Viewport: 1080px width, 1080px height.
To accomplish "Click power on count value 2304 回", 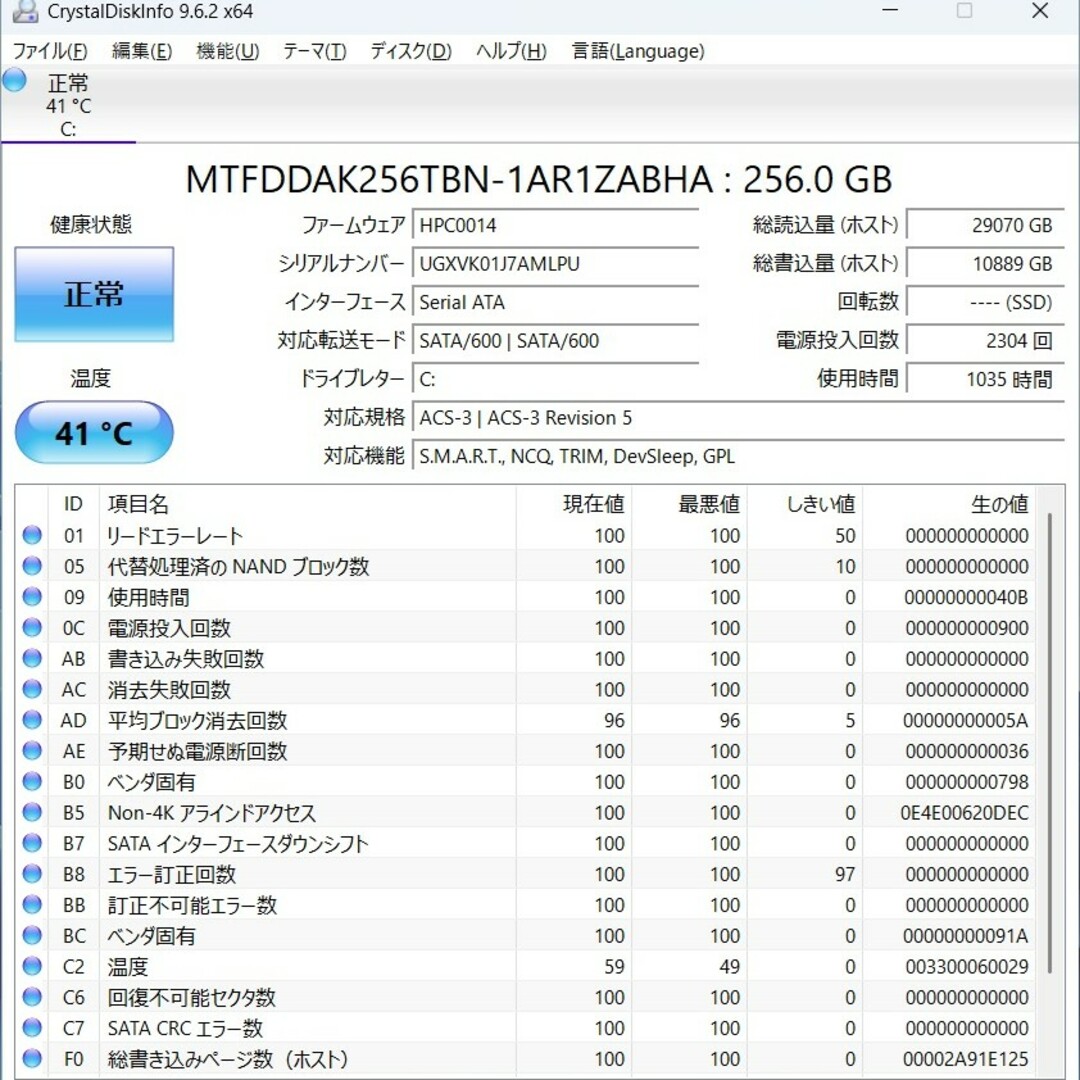I will point(985,341).
